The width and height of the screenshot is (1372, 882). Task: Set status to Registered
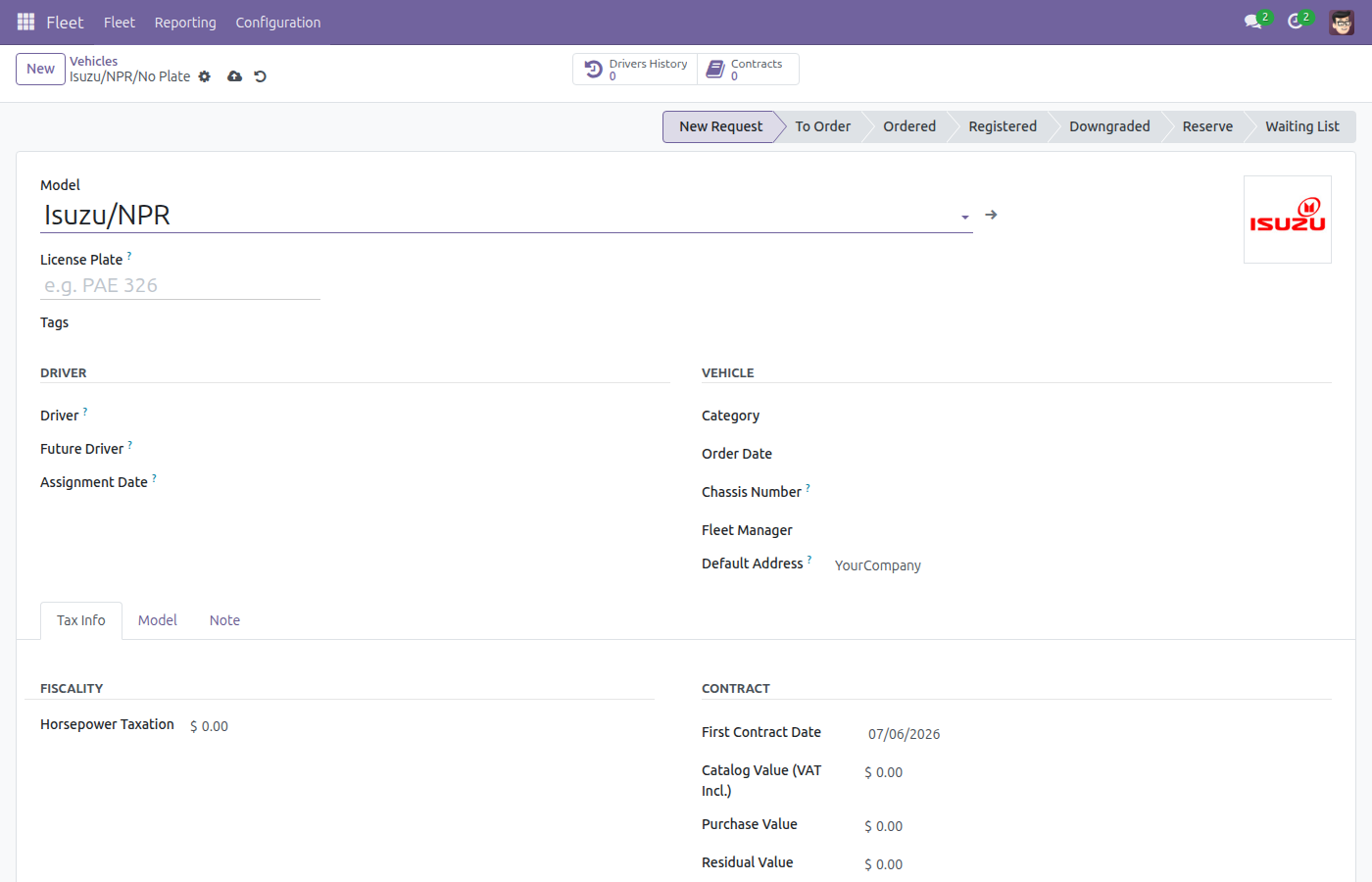point(1003,126)
